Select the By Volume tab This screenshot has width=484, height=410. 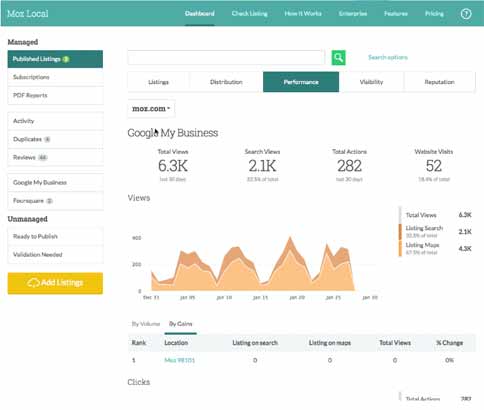point(146,324)
